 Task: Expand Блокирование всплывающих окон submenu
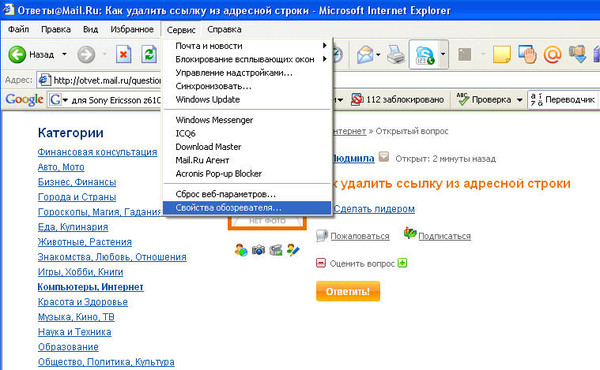point(247,59)
